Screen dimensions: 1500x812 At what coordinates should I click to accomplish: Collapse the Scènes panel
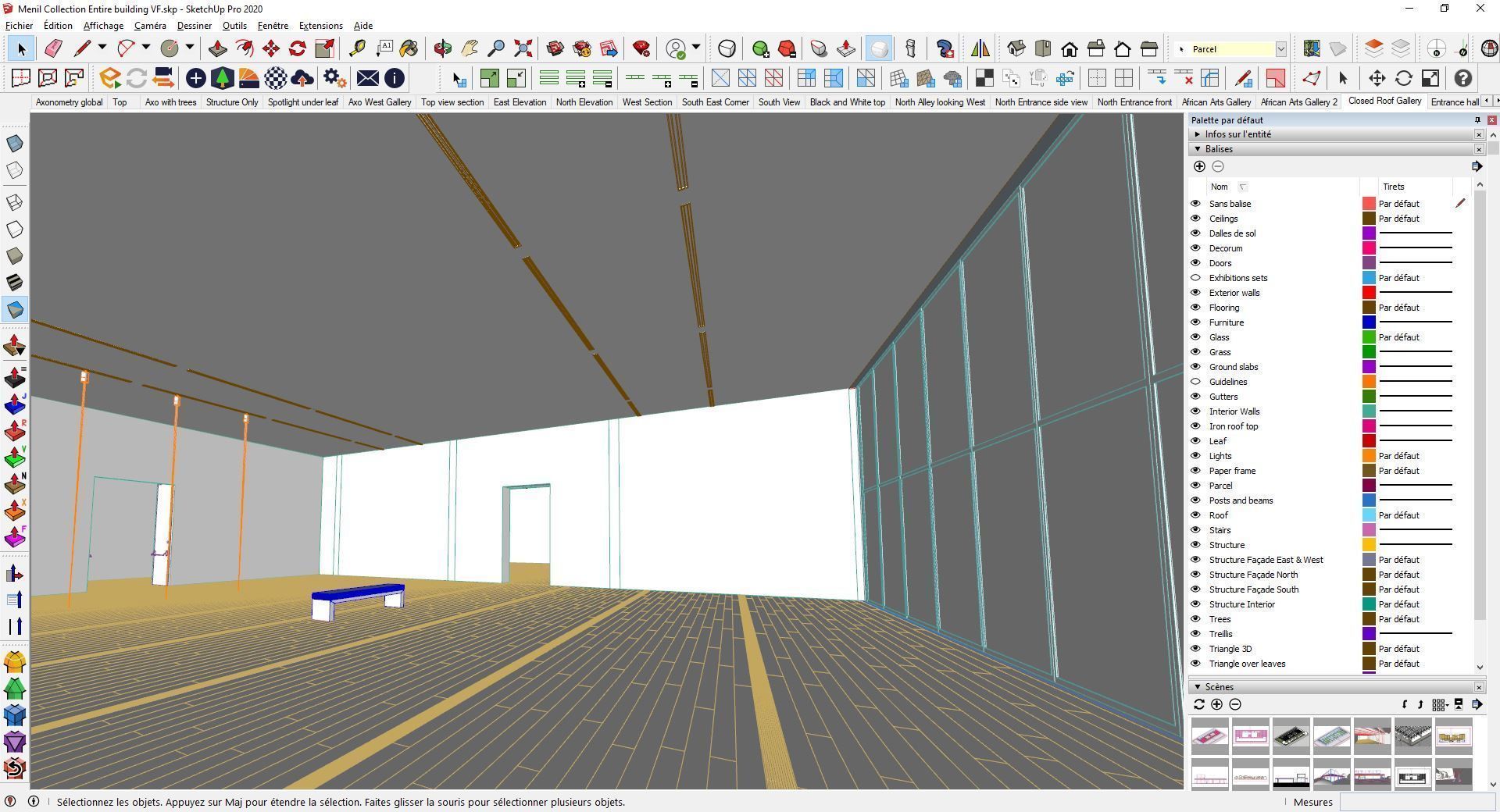[1198, 686]
